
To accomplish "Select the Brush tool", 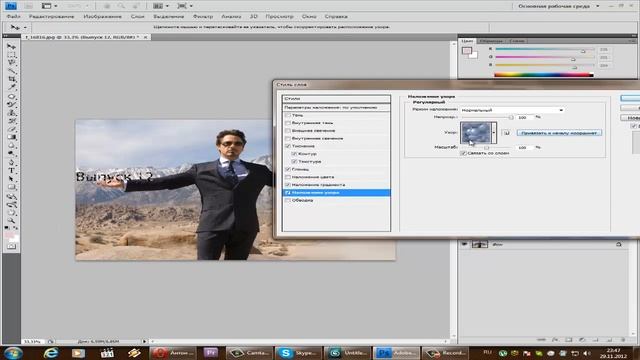I will (11, 104).
